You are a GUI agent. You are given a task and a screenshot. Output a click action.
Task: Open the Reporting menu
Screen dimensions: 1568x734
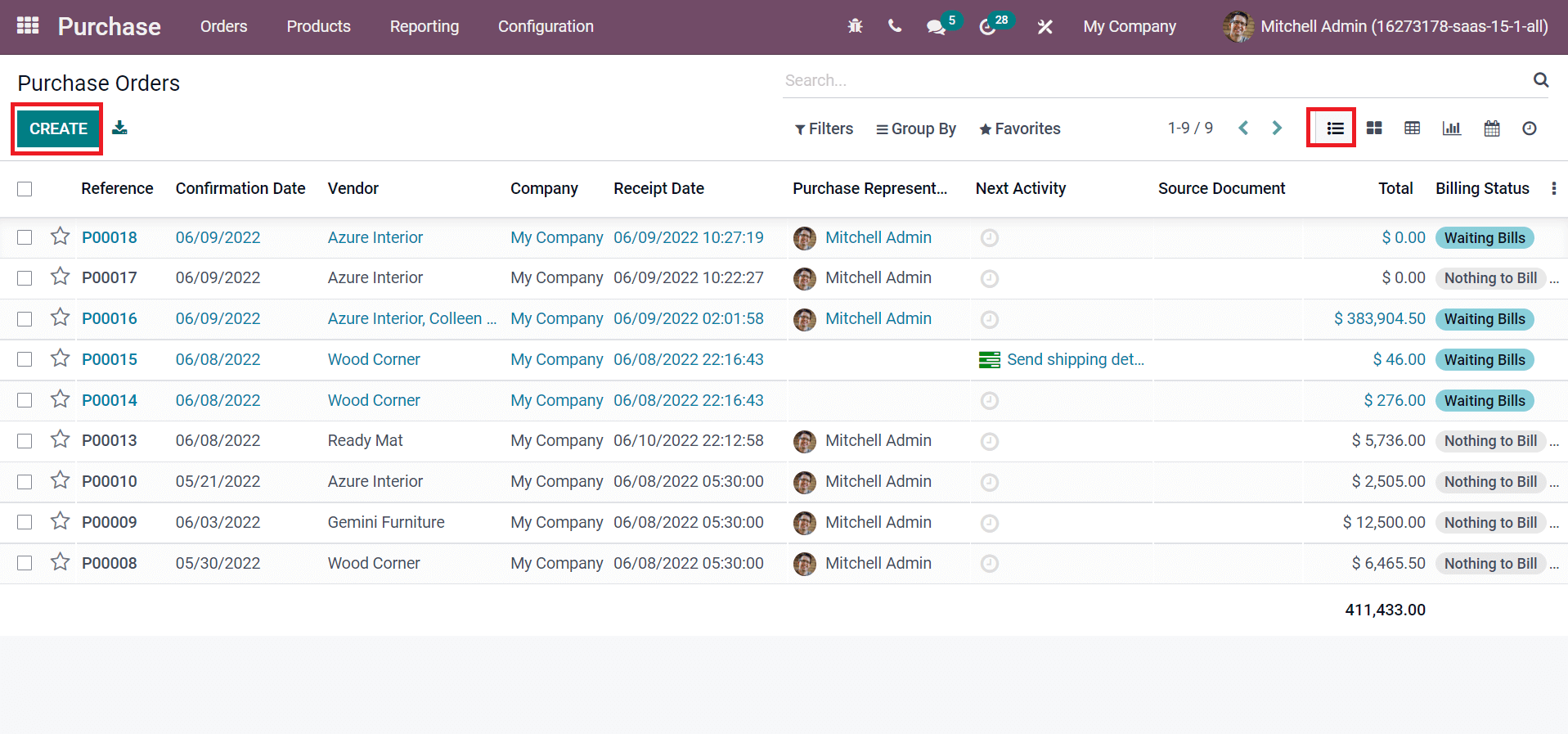(x=424, y=26)
